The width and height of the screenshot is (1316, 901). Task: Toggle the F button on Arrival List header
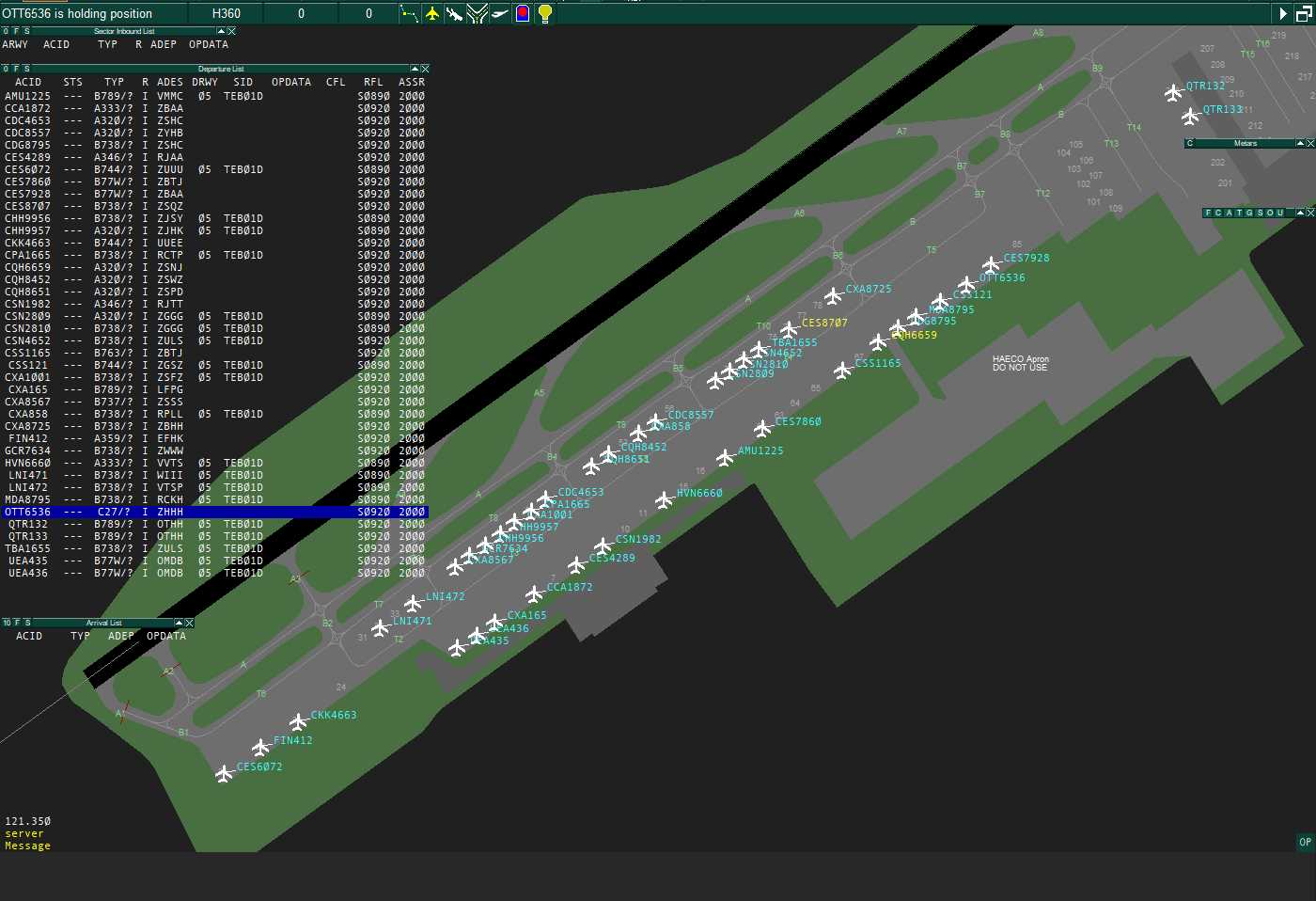click(18, 623)
